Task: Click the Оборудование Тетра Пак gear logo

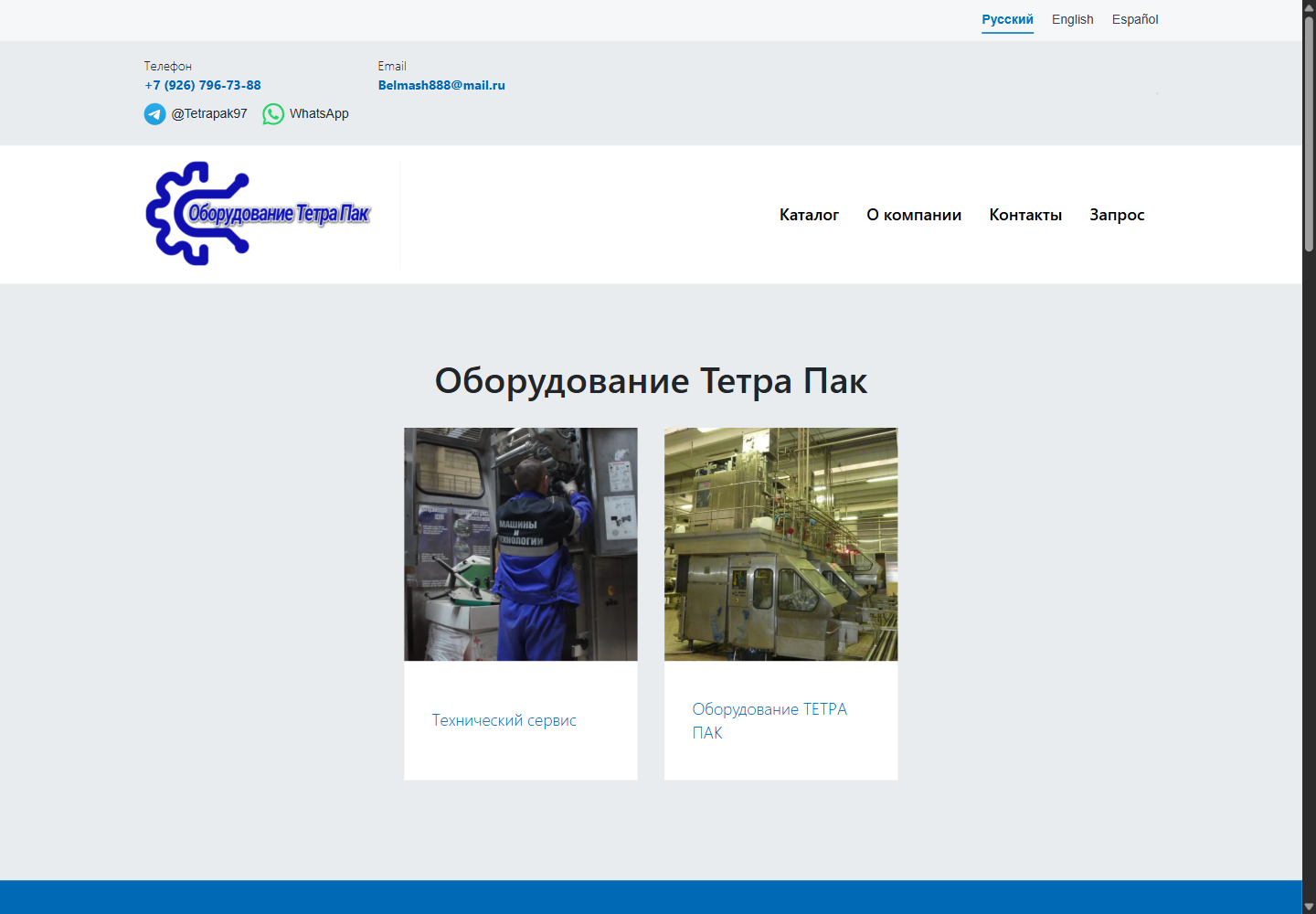Action: (x=259, y=214)
